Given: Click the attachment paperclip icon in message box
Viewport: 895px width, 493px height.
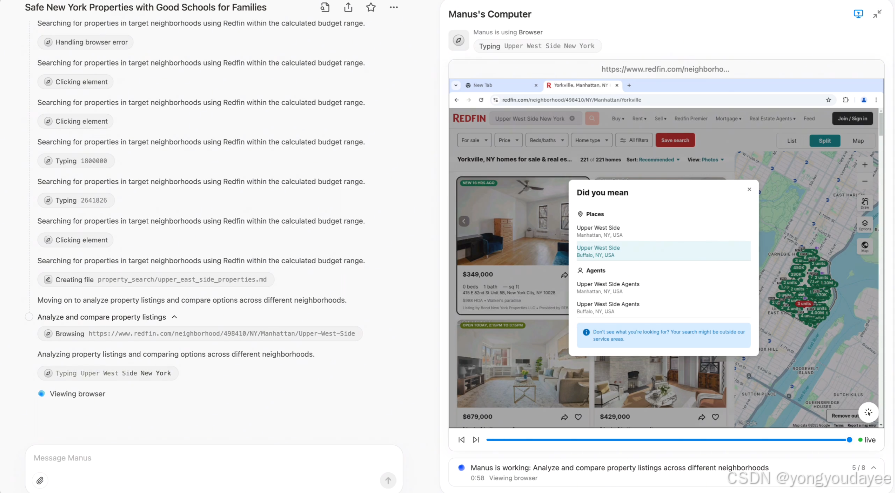Looking at the screenshot, I should (x=39, y=480).
